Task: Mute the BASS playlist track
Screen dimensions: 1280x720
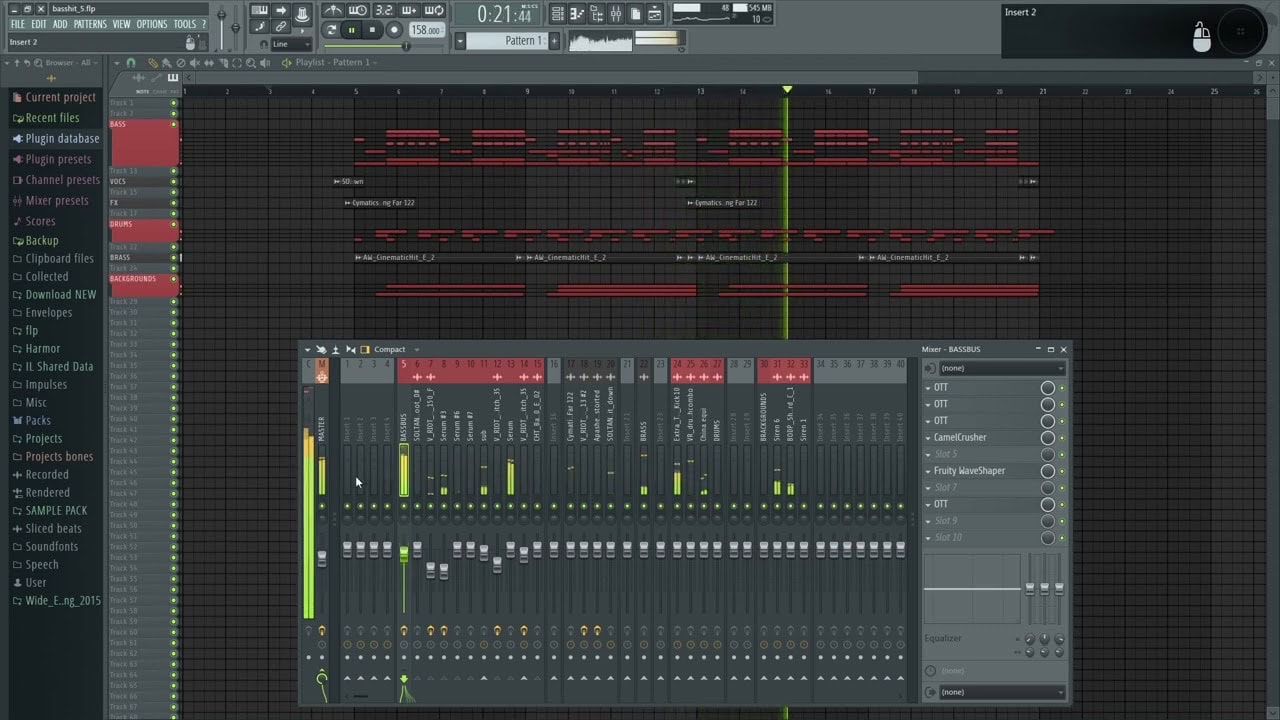Action: [173, 125]
